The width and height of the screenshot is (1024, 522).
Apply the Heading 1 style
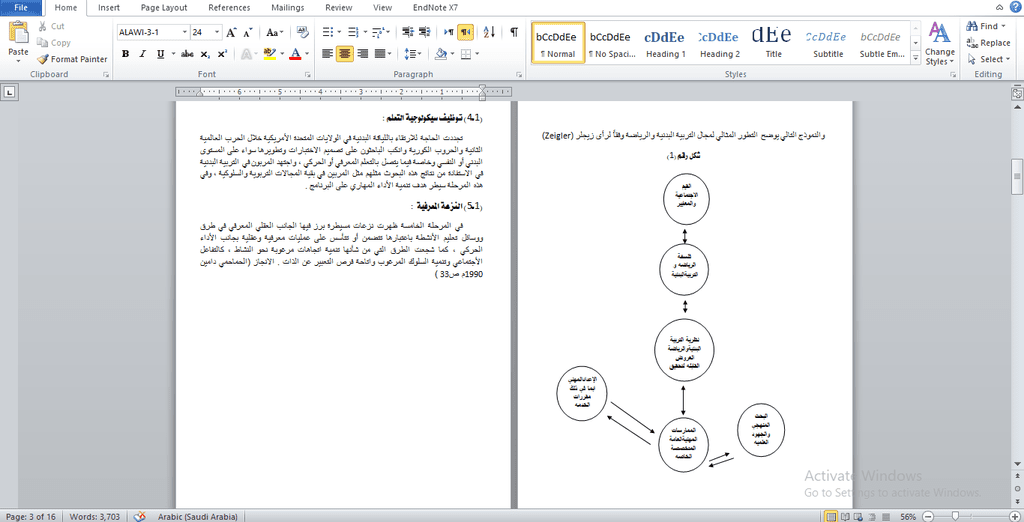[x=665, y=42]
